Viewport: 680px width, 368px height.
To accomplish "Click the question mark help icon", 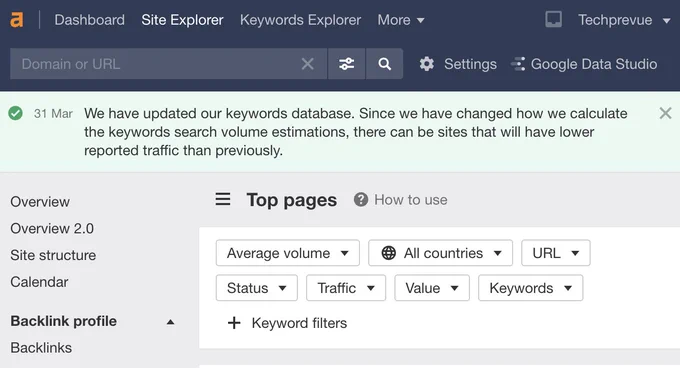I will 361,200.
